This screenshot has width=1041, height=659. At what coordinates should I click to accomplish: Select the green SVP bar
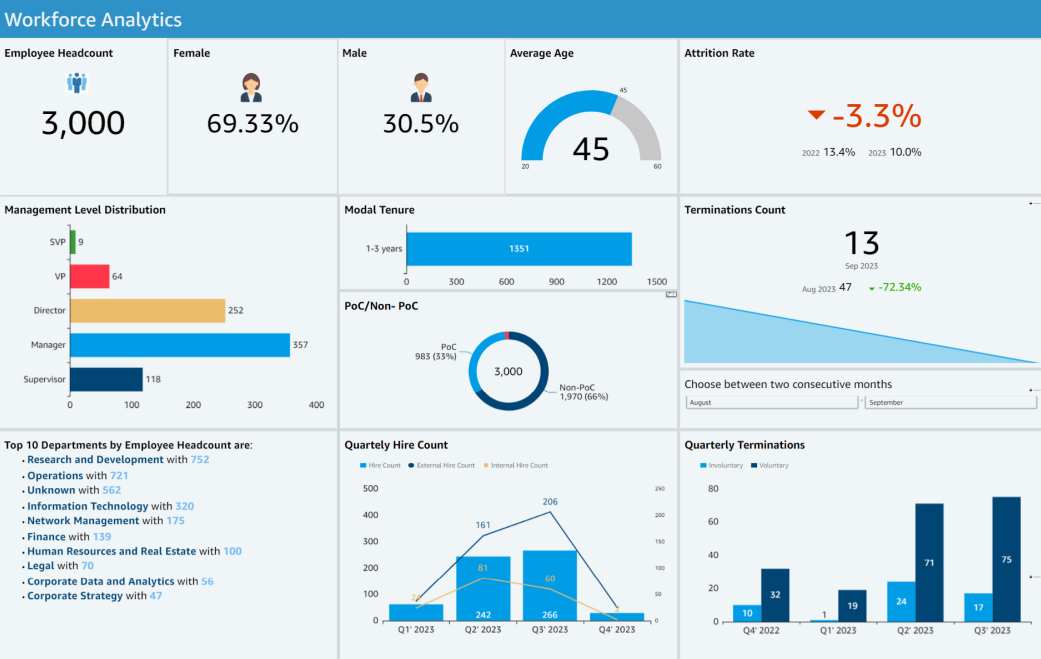tap(73, 242)
